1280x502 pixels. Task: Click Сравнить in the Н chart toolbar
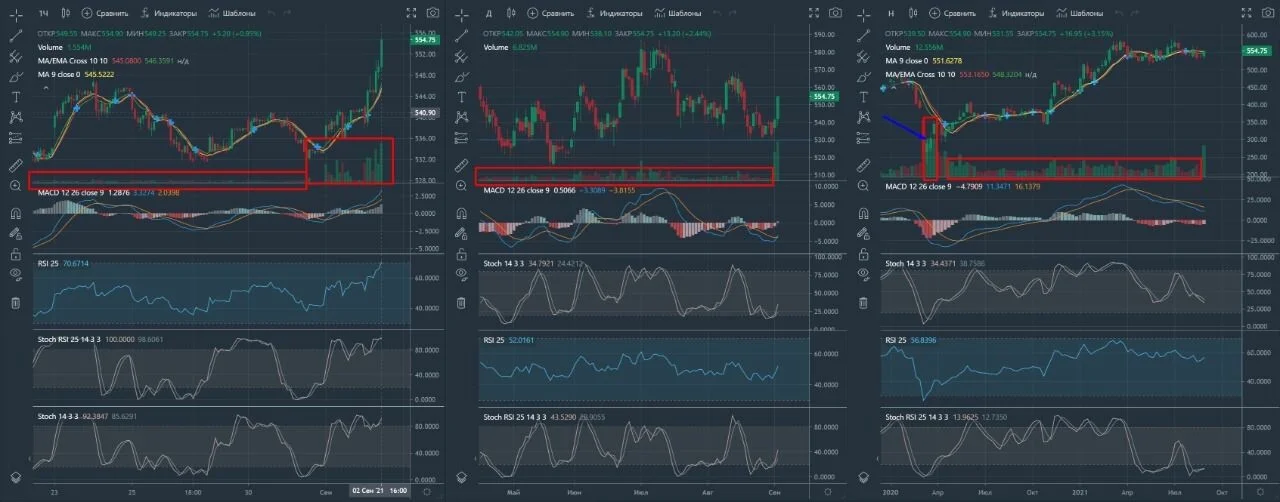952,14
